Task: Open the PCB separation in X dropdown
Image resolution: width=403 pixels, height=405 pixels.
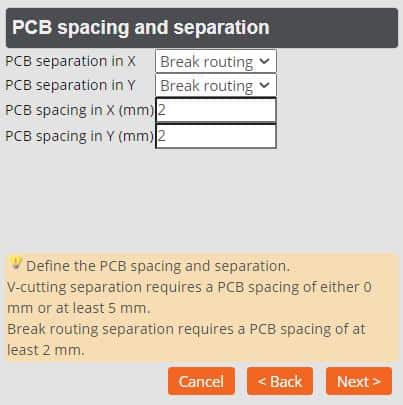Action: point(216,61)
